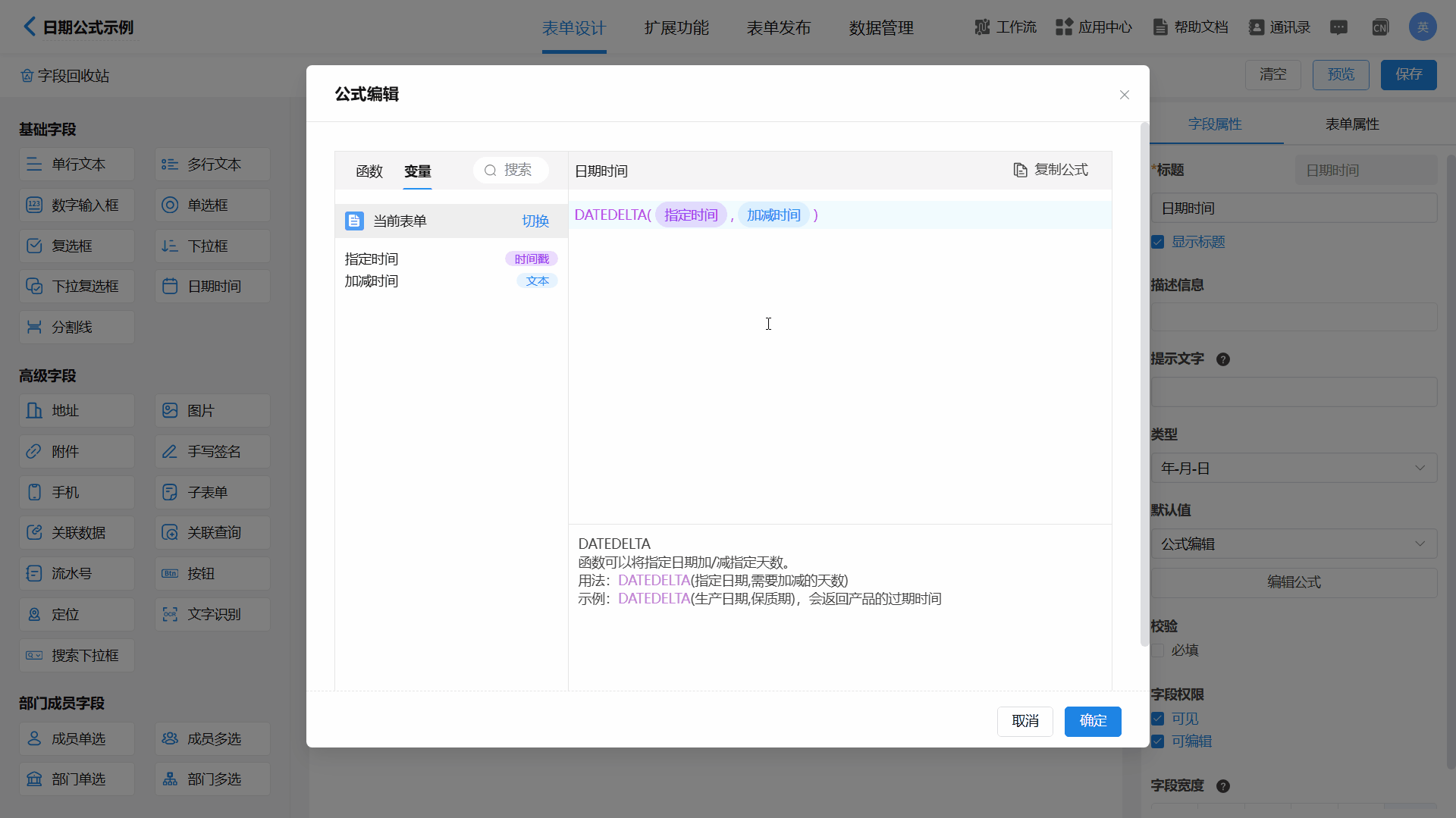Open the 数据管理 tab
The width and height of the screenshot is (1456, 818).
(x=881, y=28)
